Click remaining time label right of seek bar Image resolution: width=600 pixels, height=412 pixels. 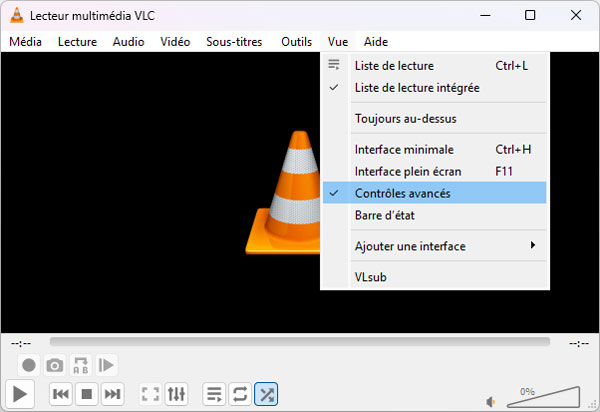pos(579,344)
